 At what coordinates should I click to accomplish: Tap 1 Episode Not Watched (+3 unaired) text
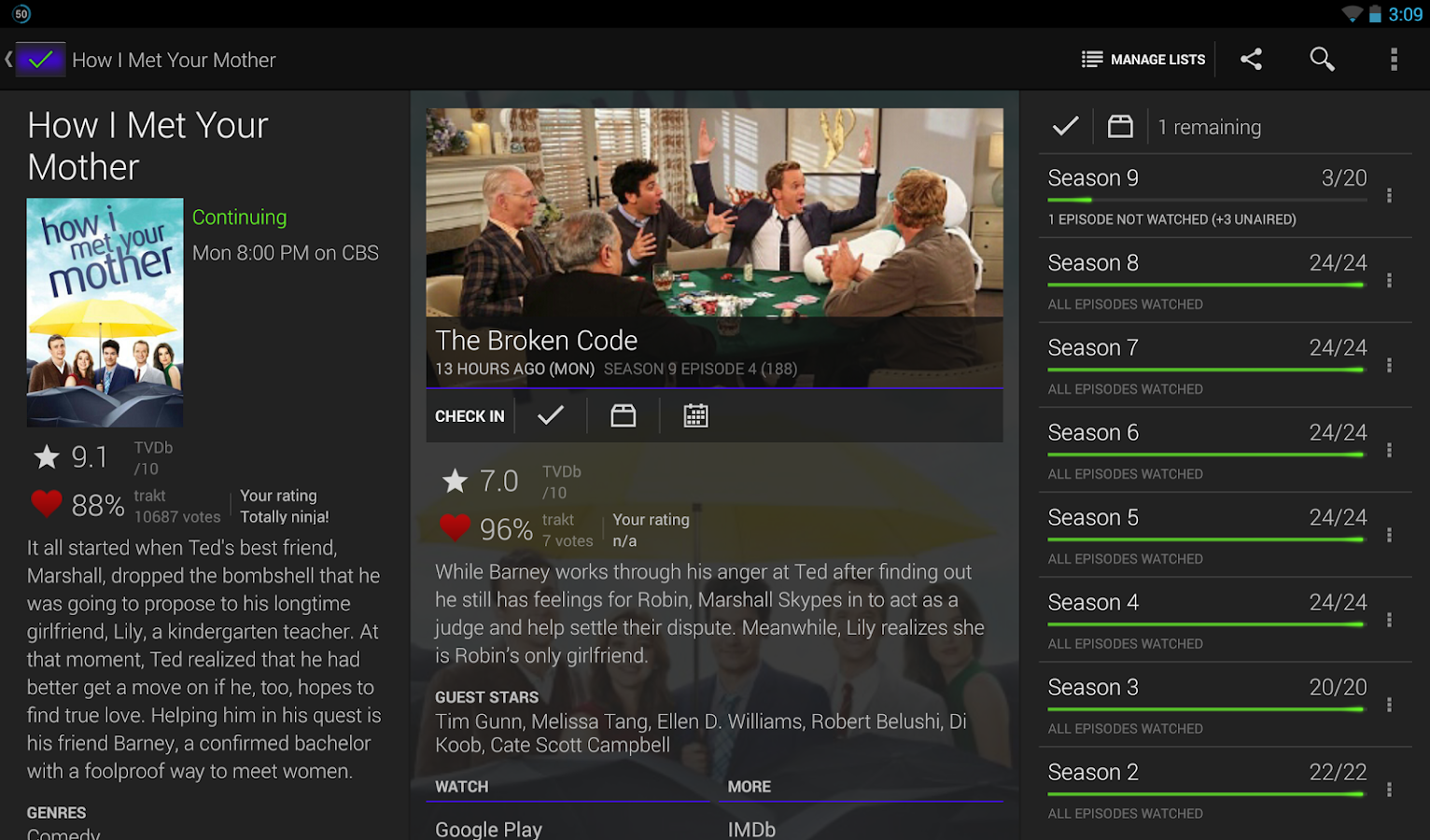click(1171, 219)
